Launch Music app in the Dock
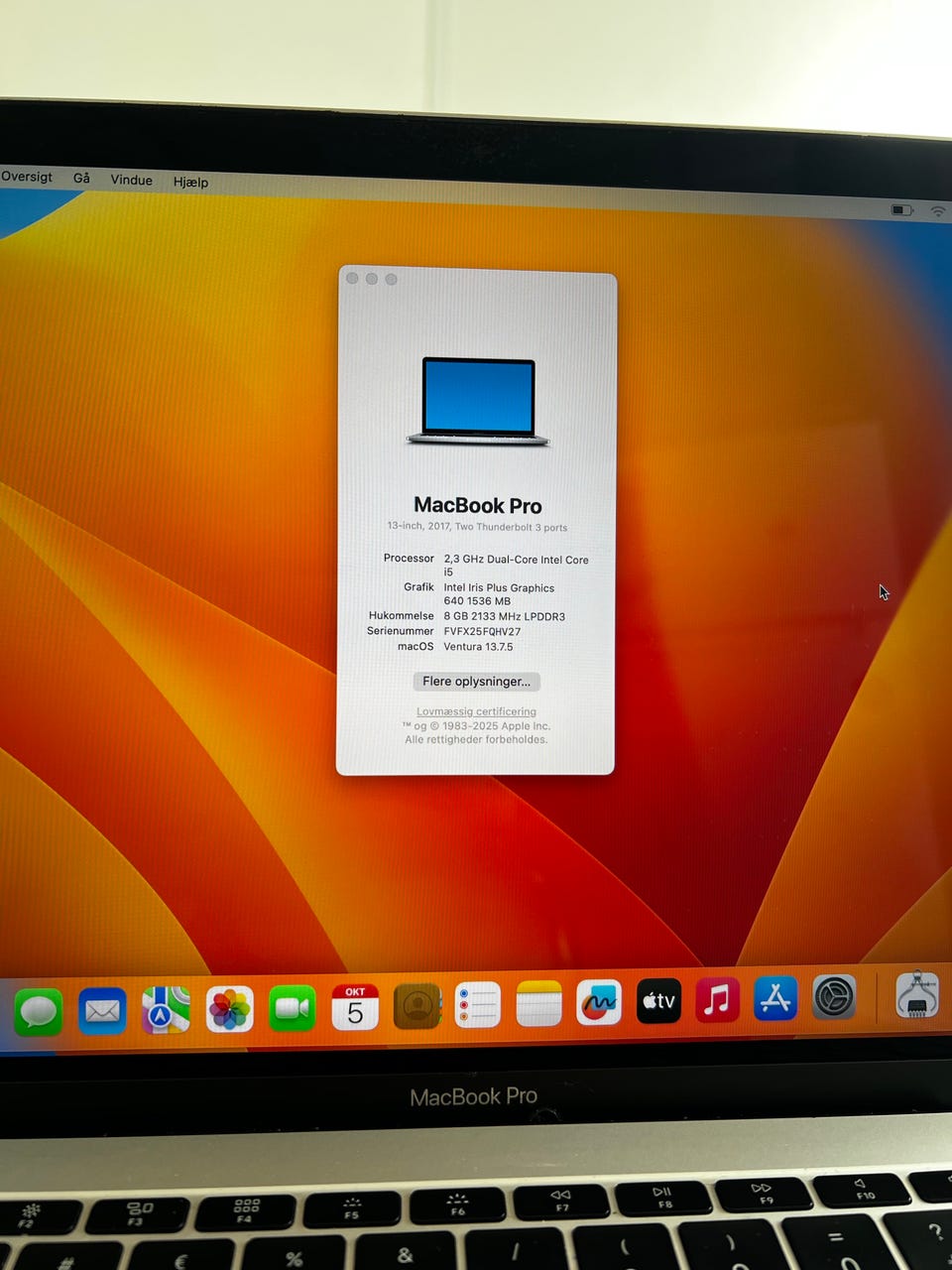The width and height of the screenshot is (952, 1270). click(717, 1000)
